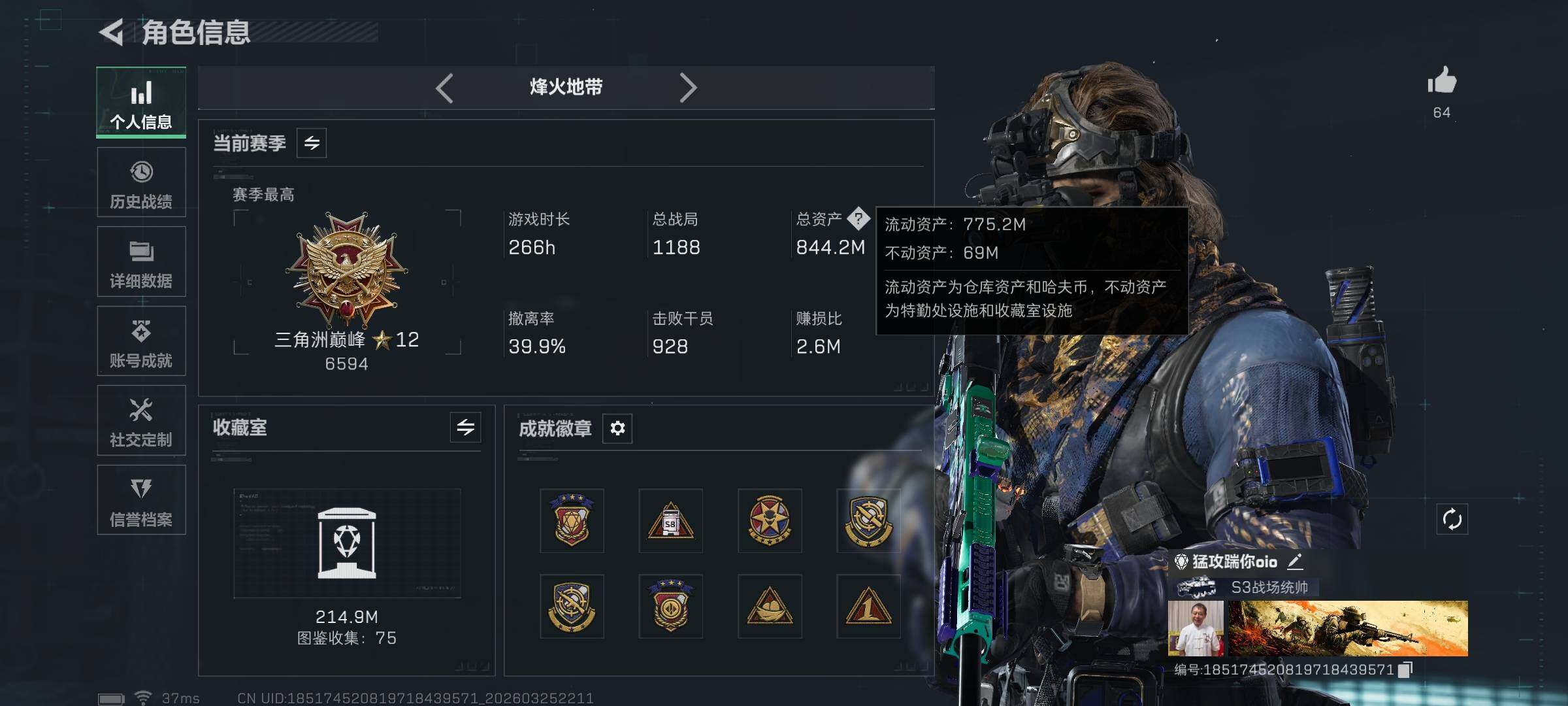Open the 详细数据 tab

pyautogui.click(x=141, y=261)
